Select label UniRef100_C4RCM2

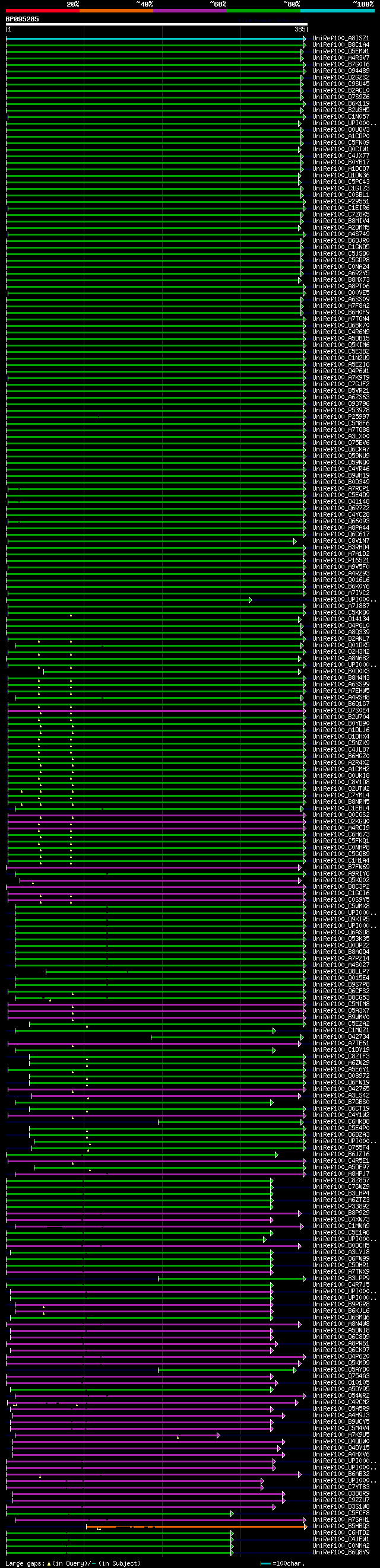pyautogui.click(x=341, y=1403)
